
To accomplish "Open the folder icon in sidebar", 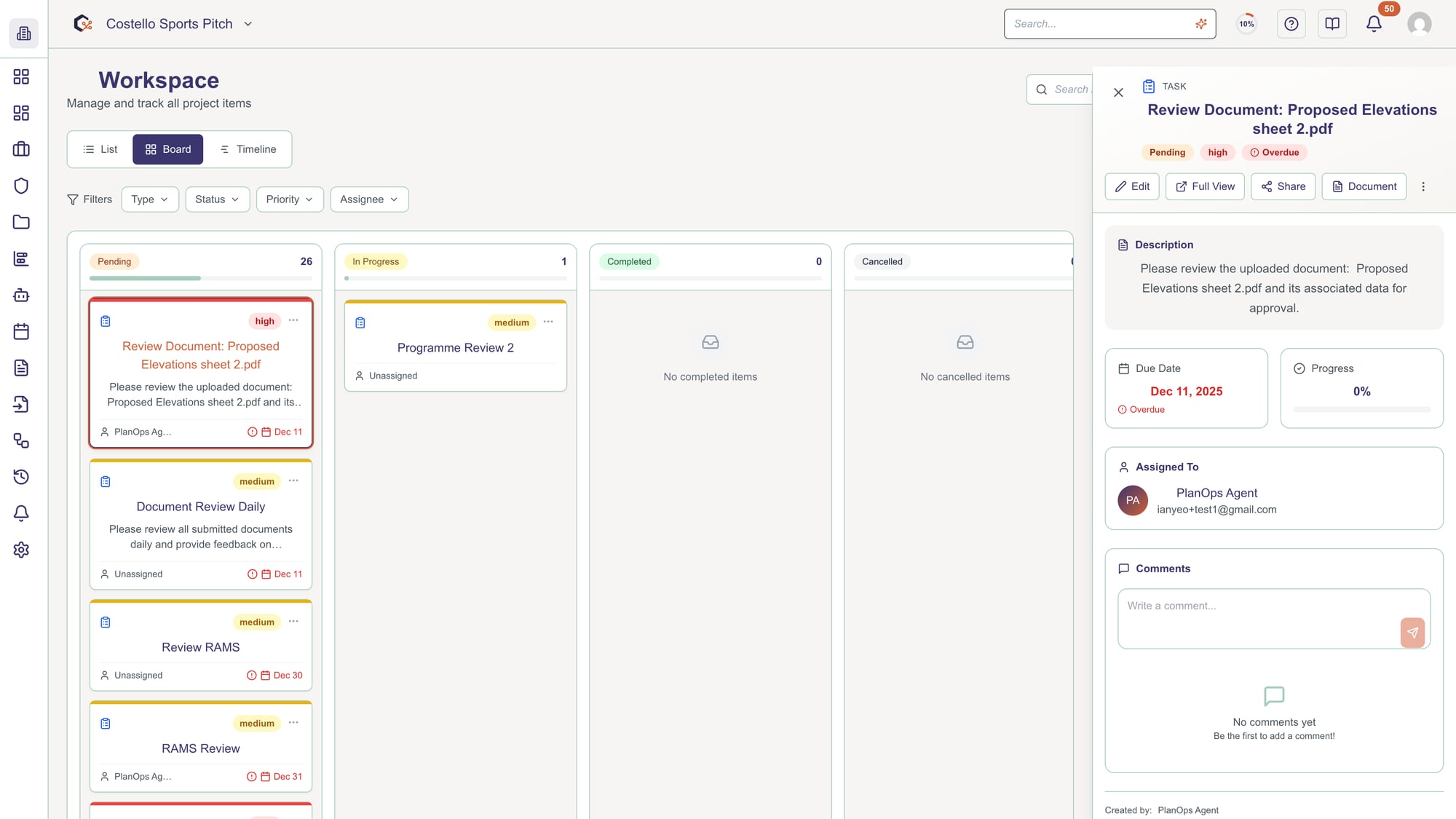I will point(21,222).
